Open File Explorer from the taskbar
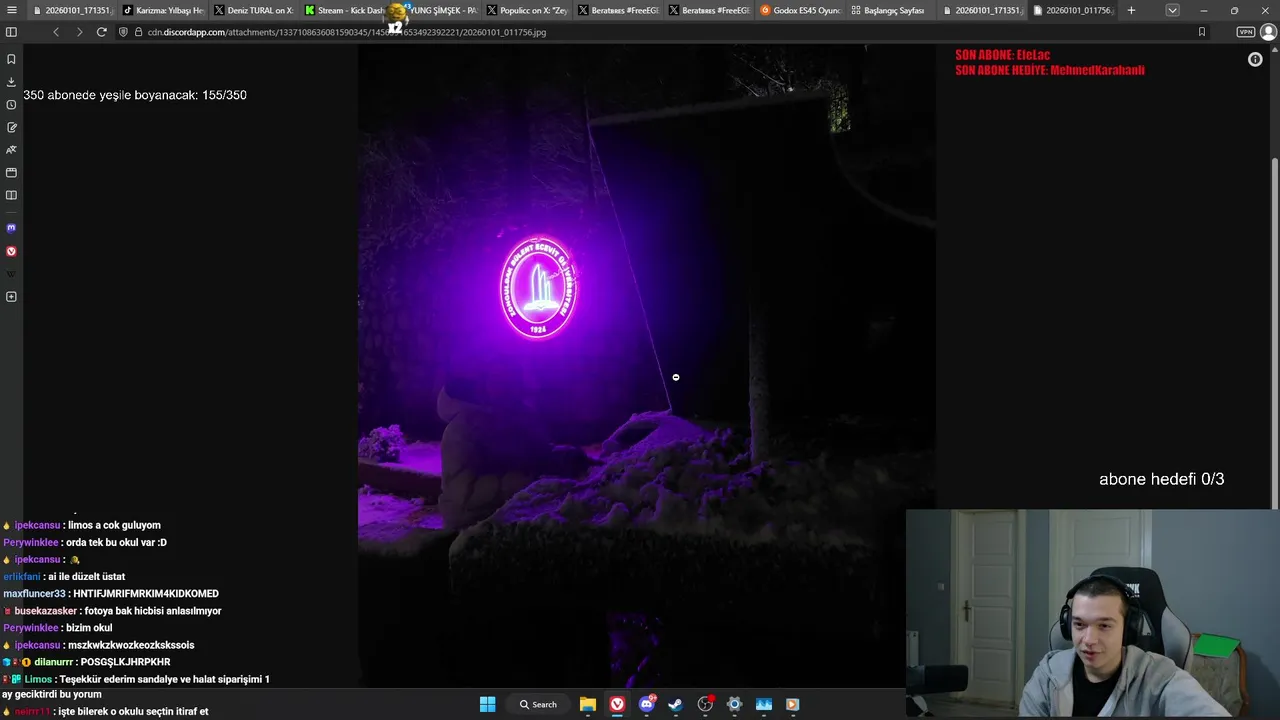The height and width of the screenshot is (720, 1280). coord(588,704)
